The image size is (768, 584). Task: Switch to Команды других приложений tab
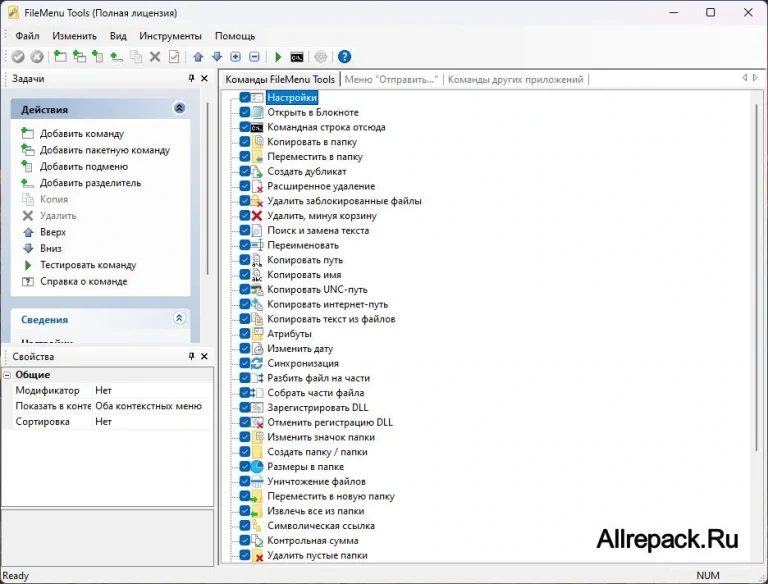pyautogui.click(x=515, y=79)
